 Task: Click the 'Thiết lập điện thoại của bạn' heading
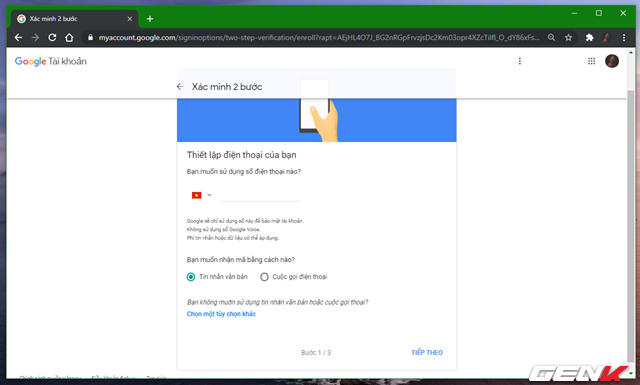coord(242,155)
